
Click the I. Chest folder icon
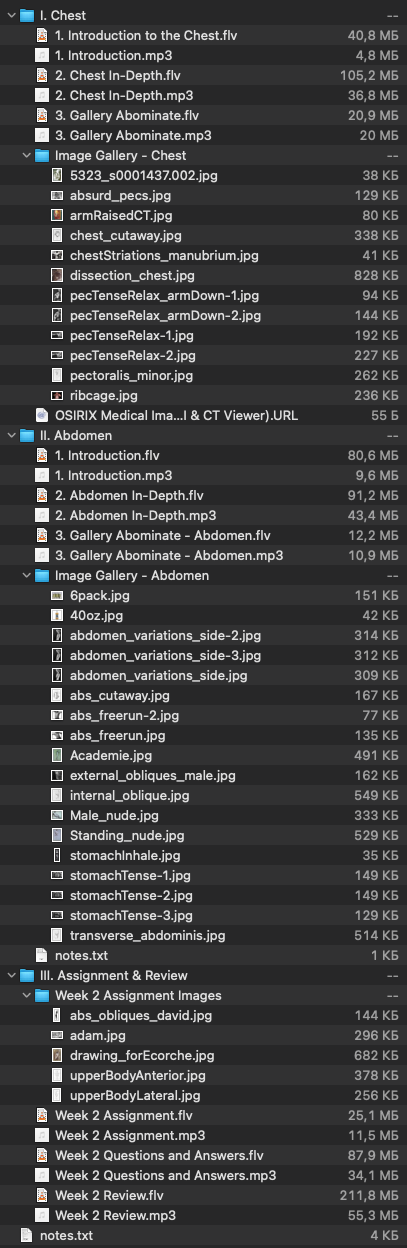click(26, 15)
